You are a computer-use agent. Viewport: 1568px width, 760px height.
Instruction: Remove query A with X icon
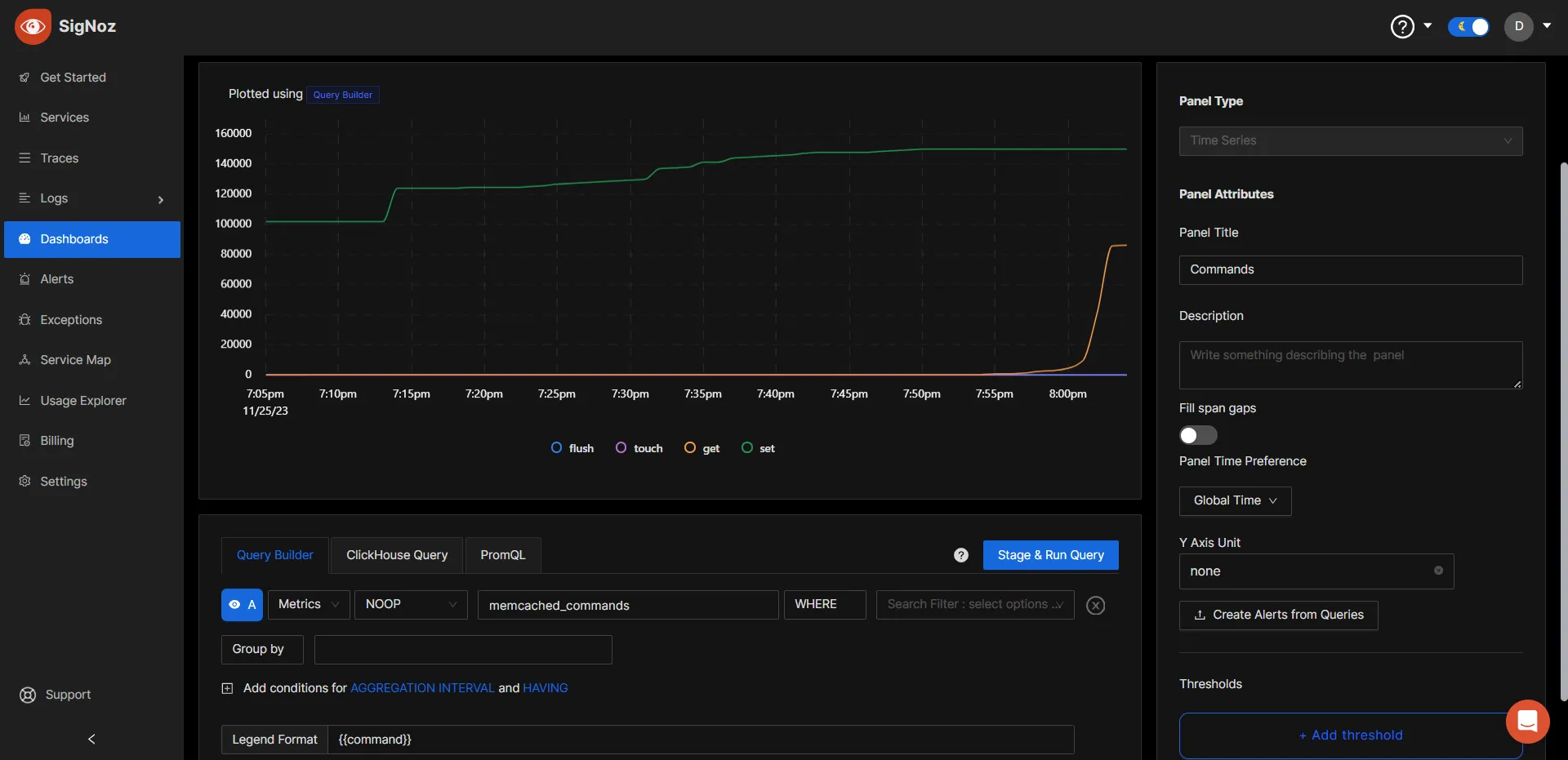pos(1096,605)
